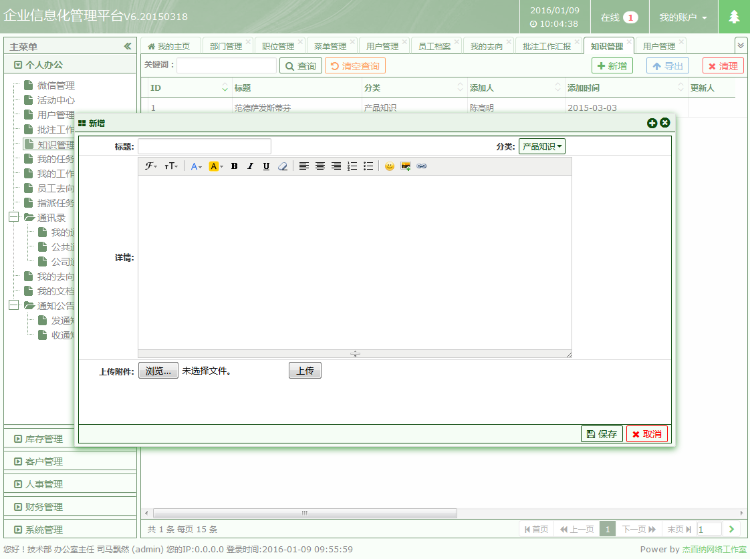Switch to the 我的主页 tab
Viewport: 750px width, 559px height.
pyautogui.click(x=168, y=46)
